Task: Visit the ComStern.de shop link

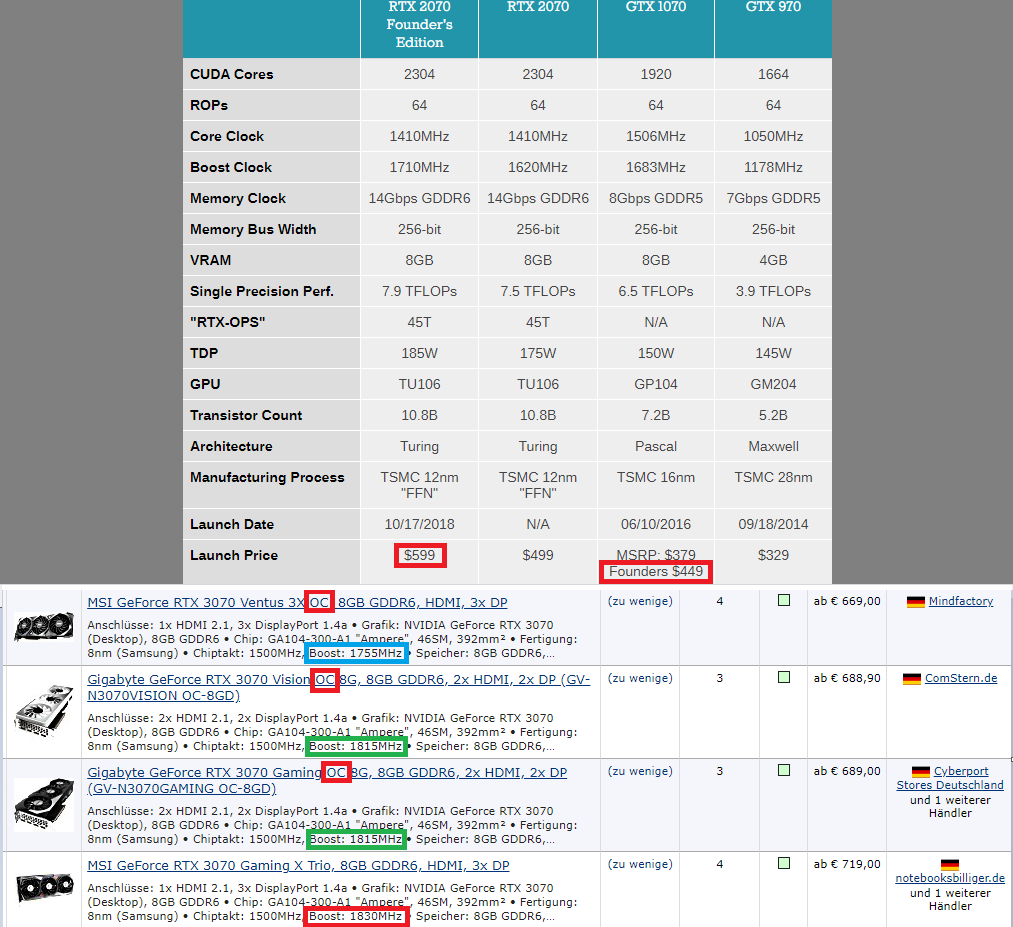Action: (961, 678)
